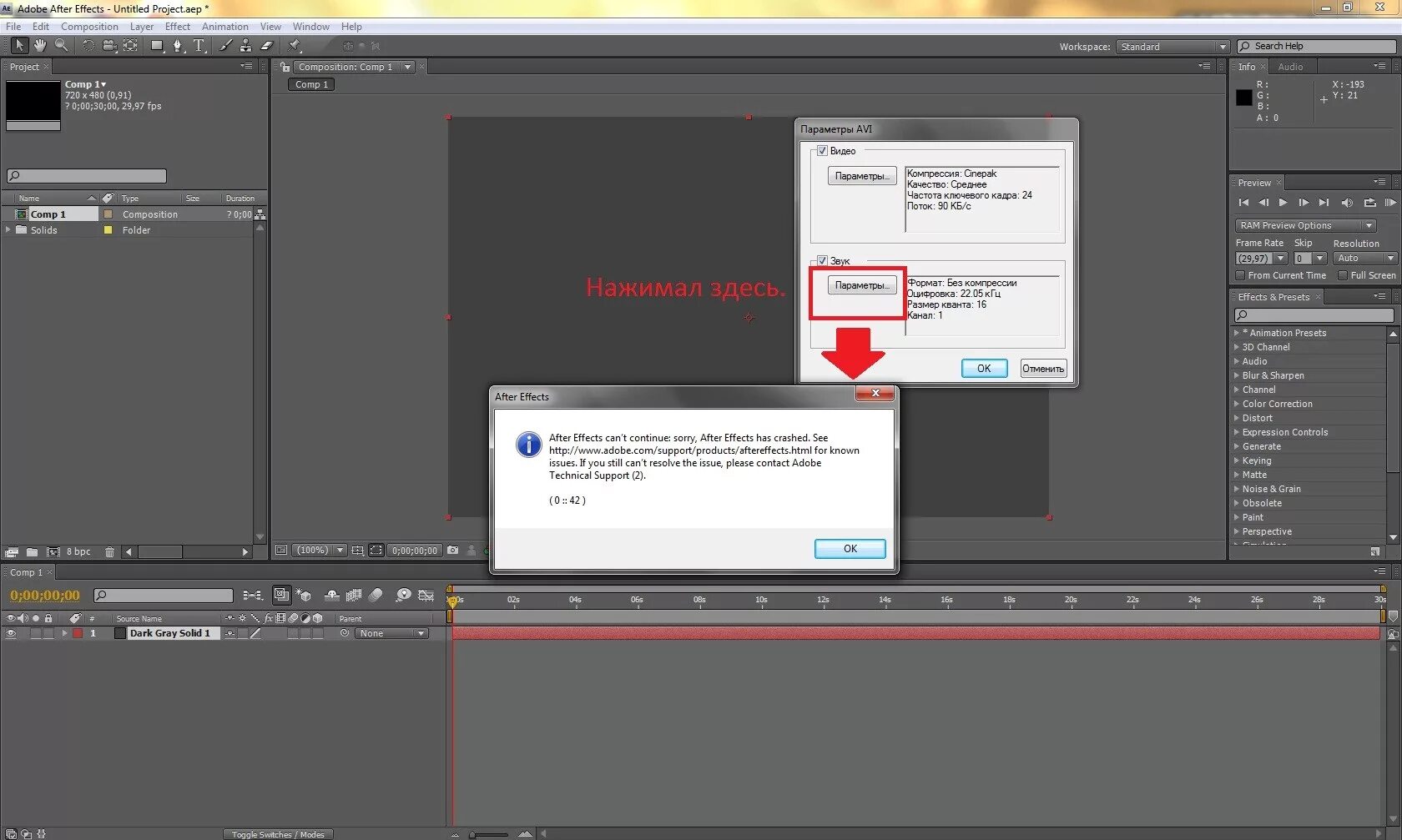The width and height of the screenshot is (1402, 840).
Task: Click OK in Параметры AVI dialog
Action: 985,369
